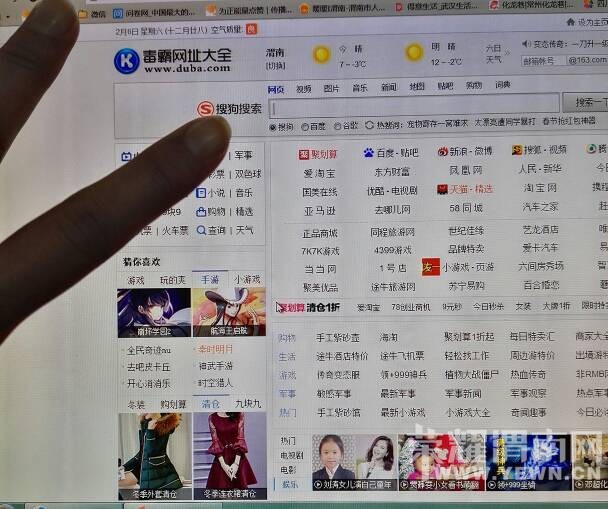Viewport: 608px width, 509px height.
Task: Open the 汽车之家 link
Action: coord(540,207)
